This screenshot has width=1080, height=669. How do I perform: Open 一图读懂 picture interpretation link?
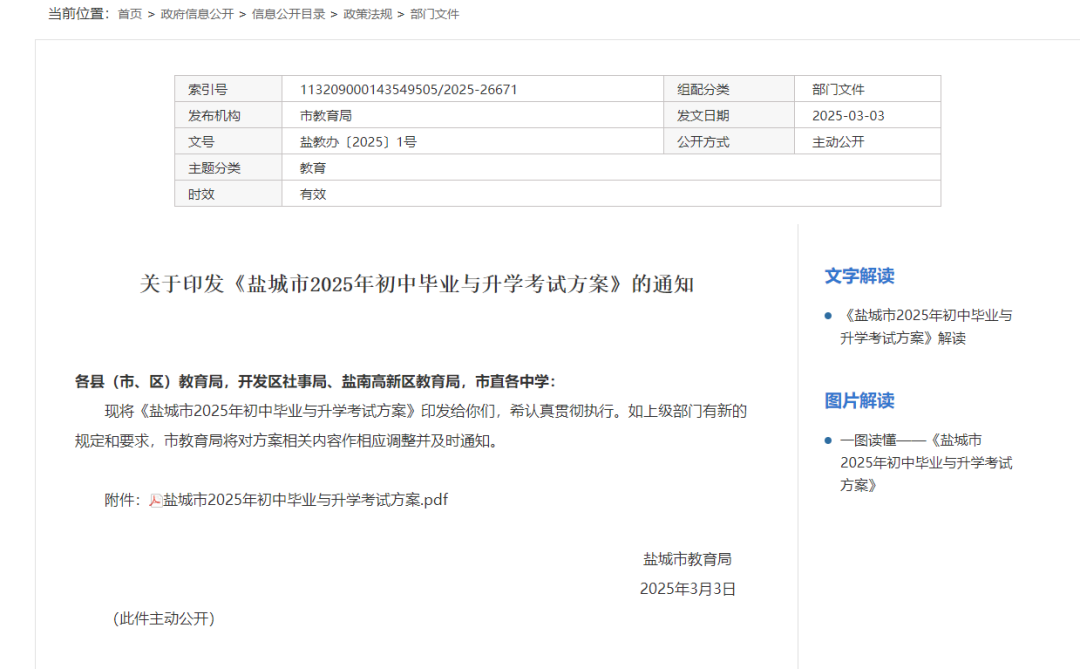point(926,462)
